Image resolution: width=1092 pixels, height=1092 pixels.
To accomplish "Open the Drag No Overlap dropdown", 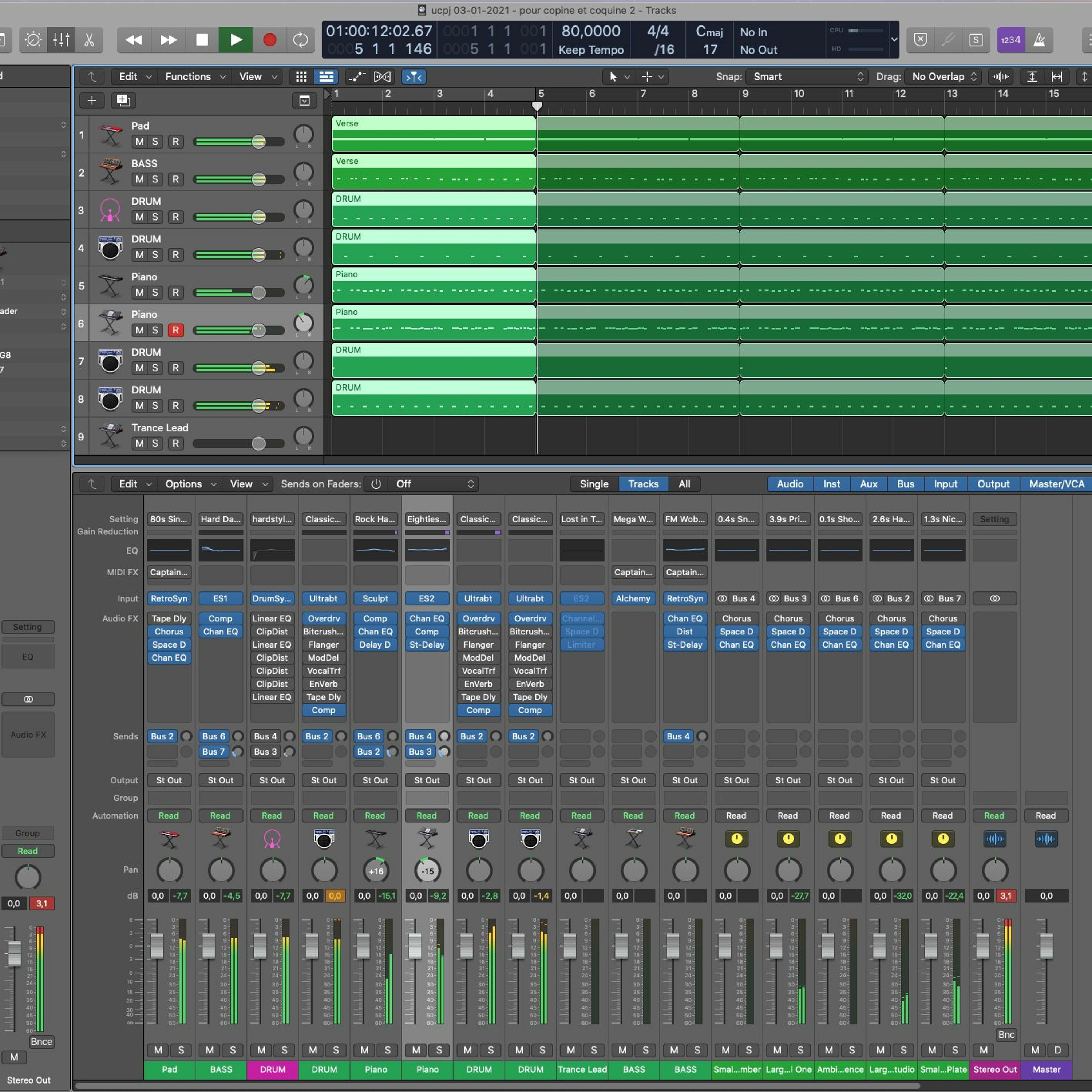I will coord(943,76).
